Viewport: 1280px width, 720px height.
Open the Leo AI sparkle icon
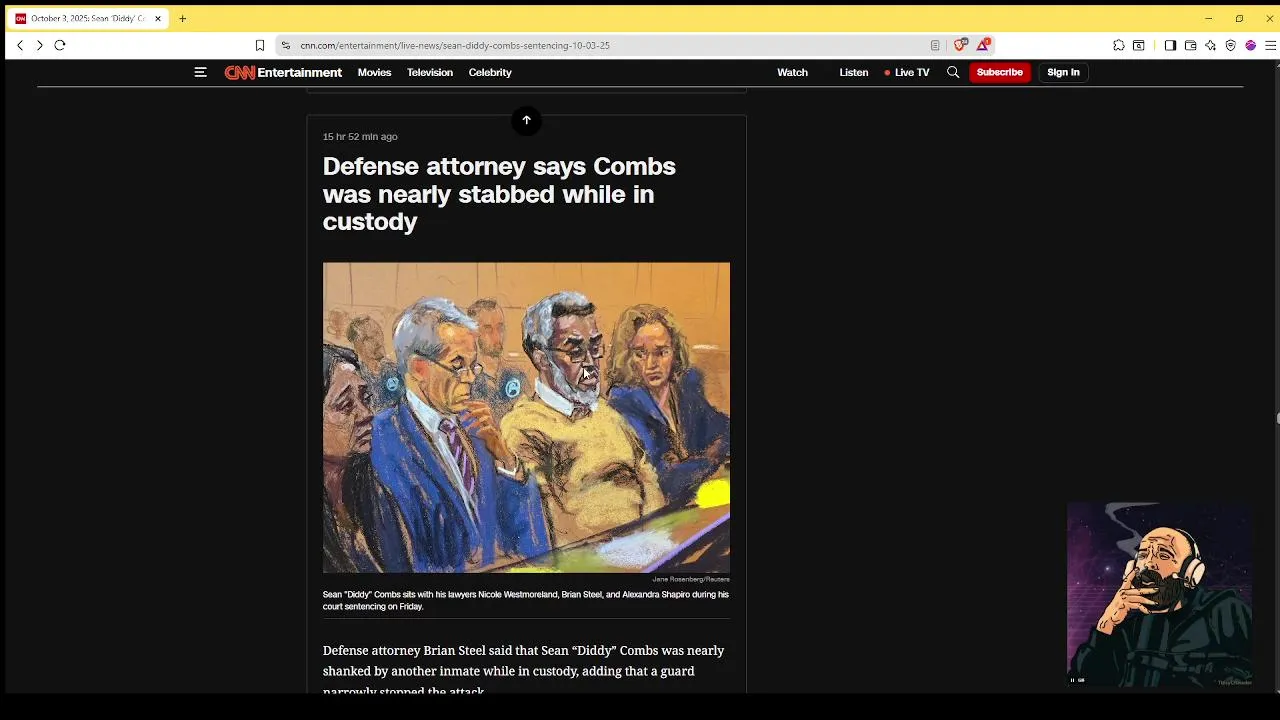pos(1210,45)
